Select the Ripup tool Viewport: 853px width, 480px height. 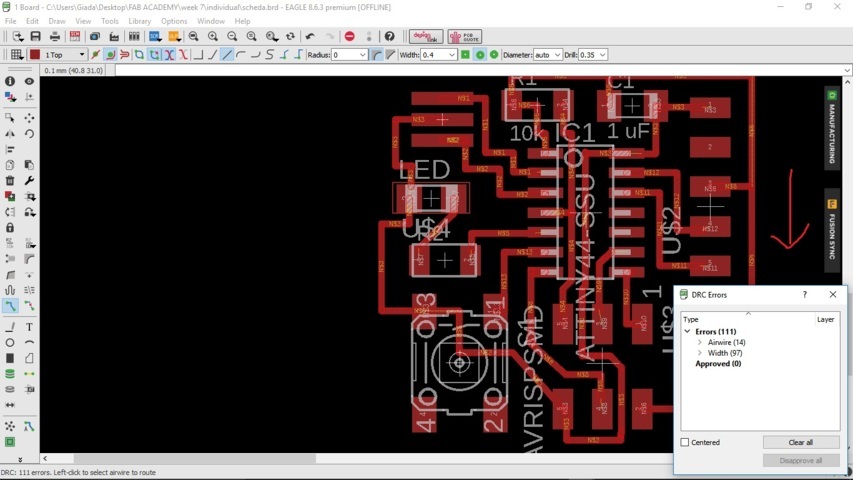point(29,306)
